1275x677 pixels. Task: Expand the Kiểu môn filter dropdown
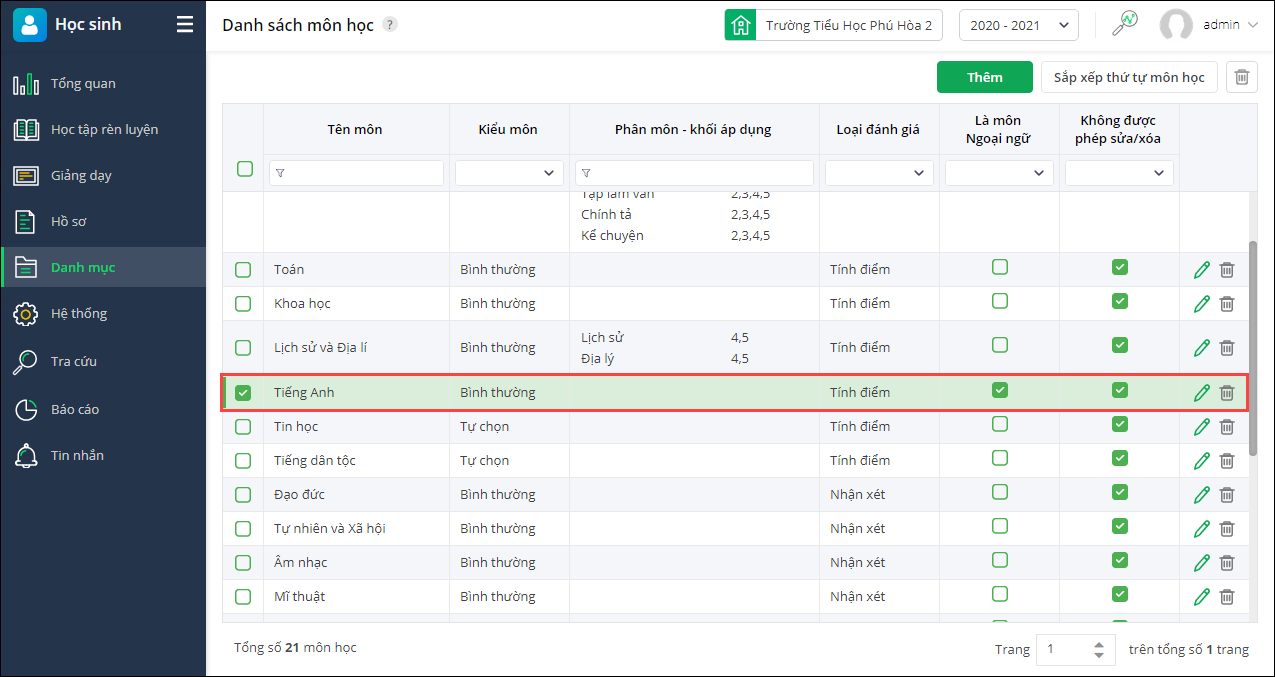[509, 173]
